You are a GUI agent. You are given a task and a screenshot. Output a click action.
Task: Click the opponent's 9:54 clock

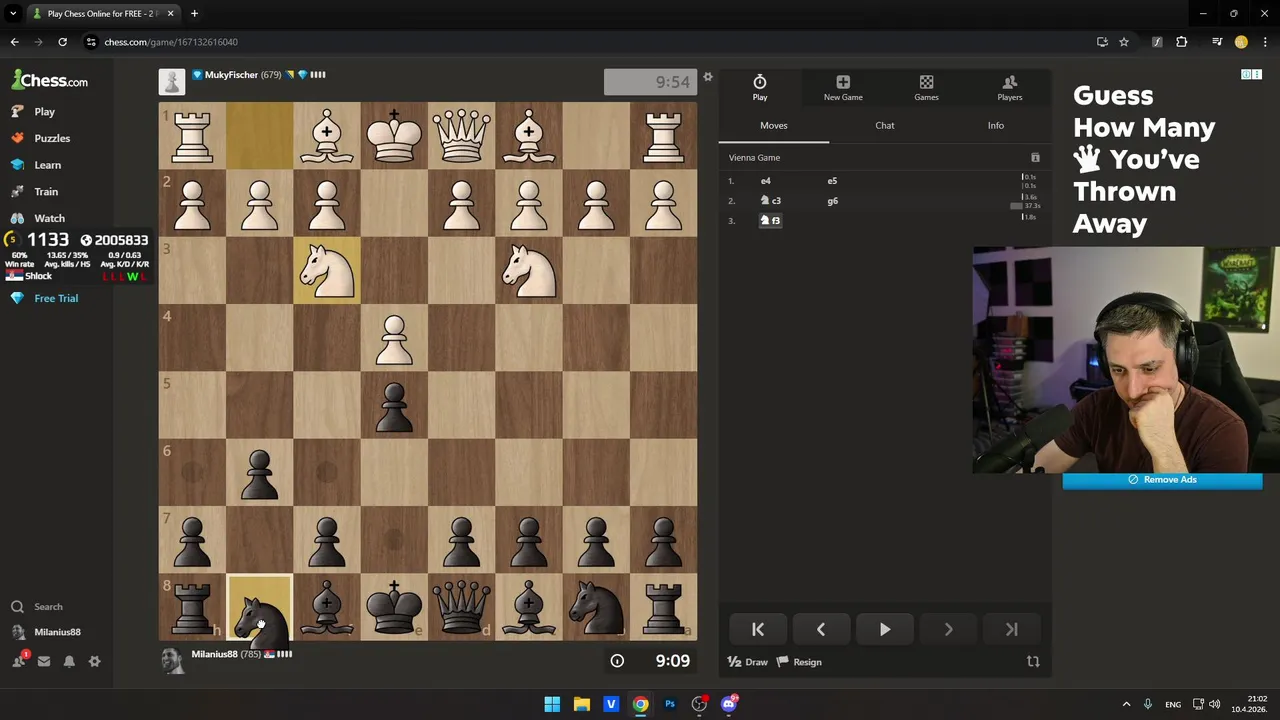coord(650,82)
